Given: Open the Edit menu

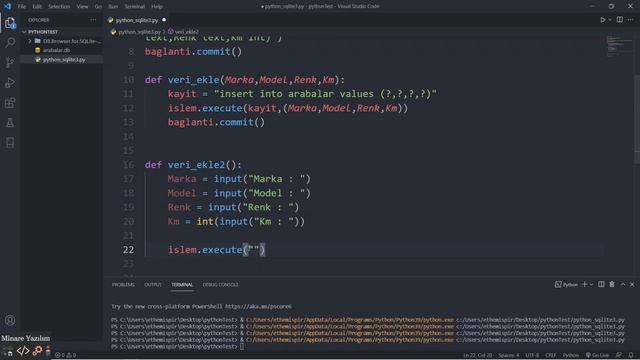Looking at the screenshot, I should (37, 7).
